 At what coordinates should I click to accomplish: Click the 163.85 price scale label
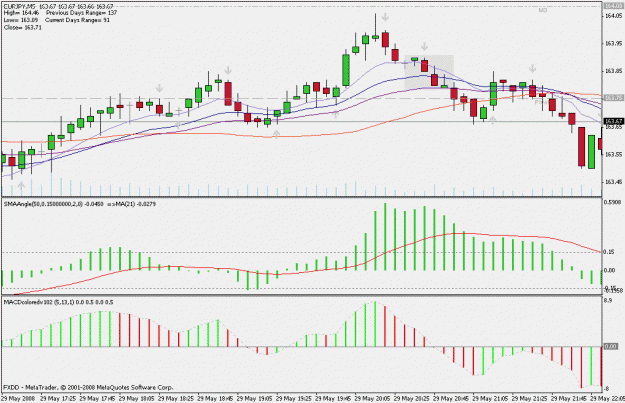pos(613,71)
